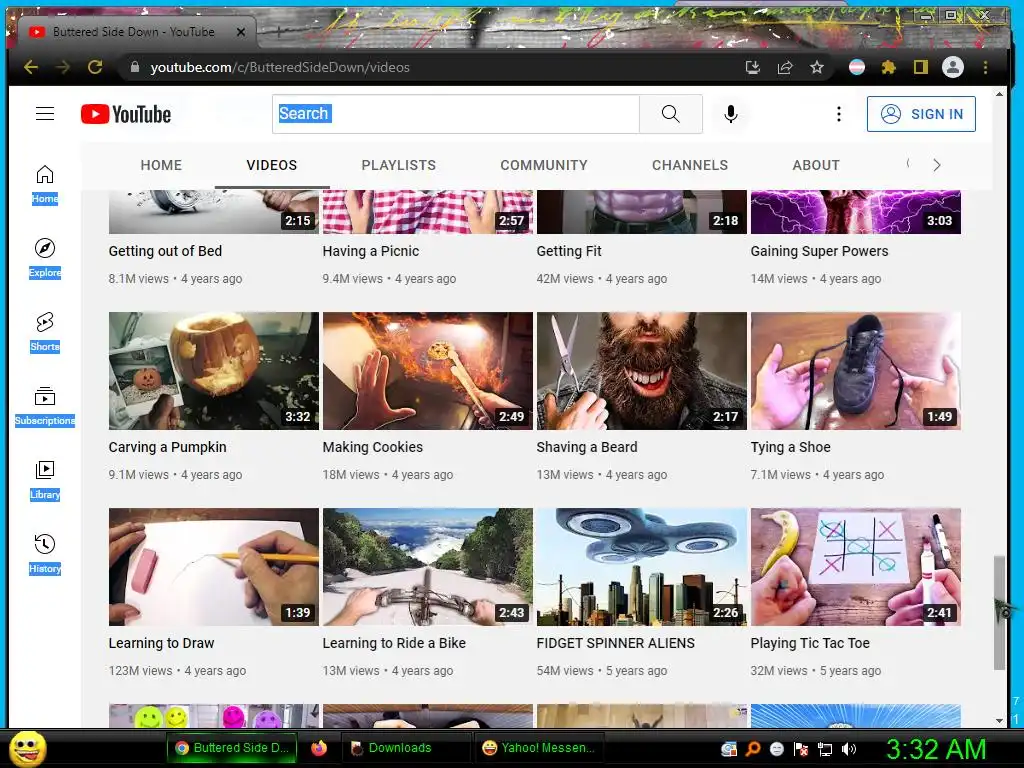Click the striped extension icon in toolbar

856,67
